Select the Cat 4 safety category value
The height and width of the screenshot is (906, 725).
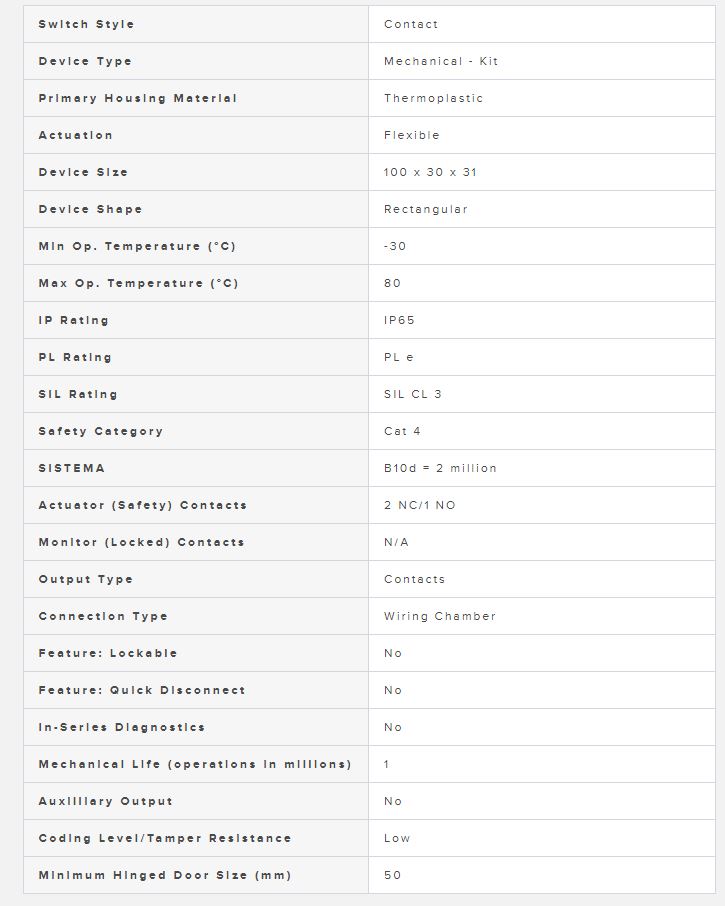click(x=402, y=431)
